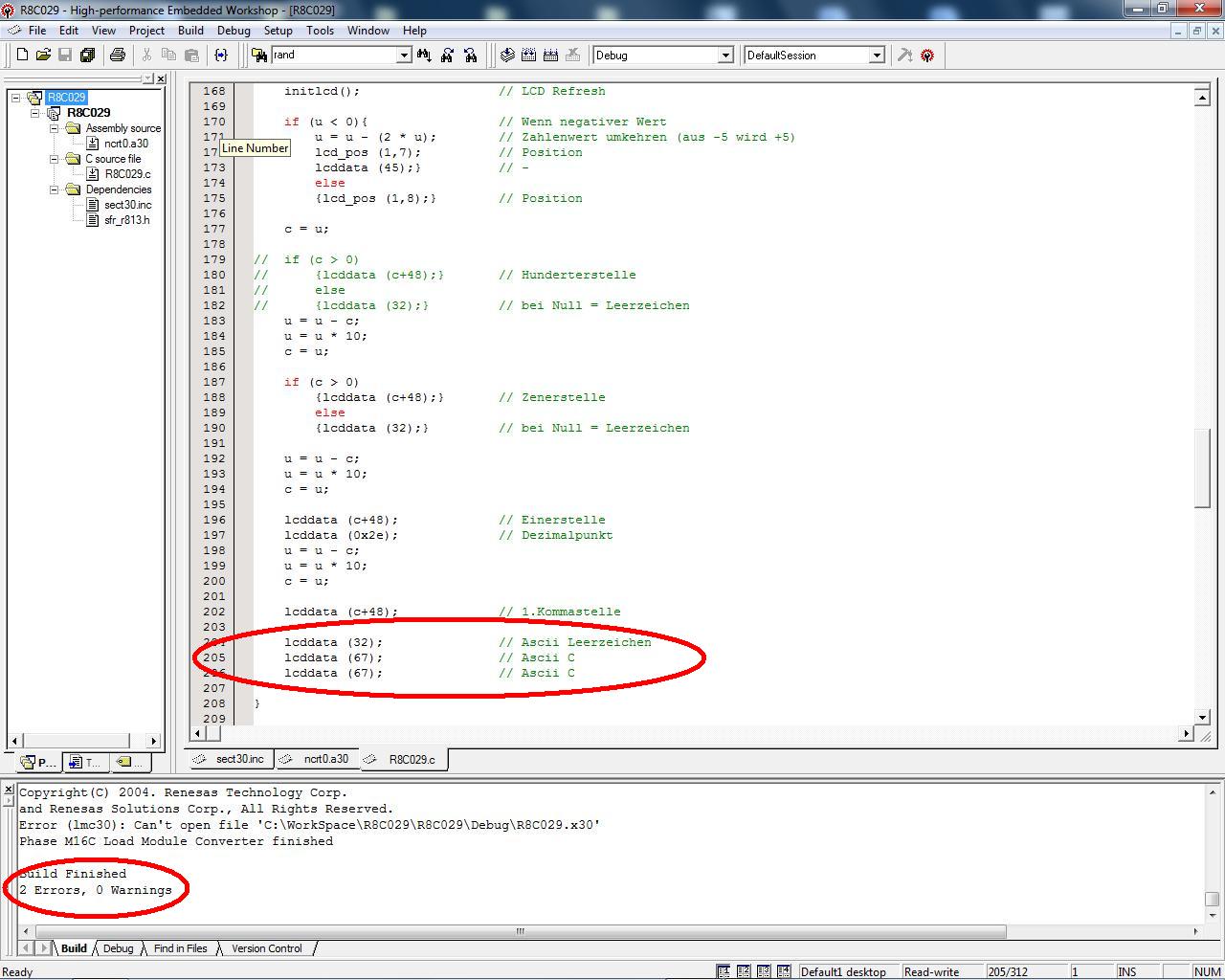
Task: Click the Paste clipboard icon
Action: [x=191, y=56]
